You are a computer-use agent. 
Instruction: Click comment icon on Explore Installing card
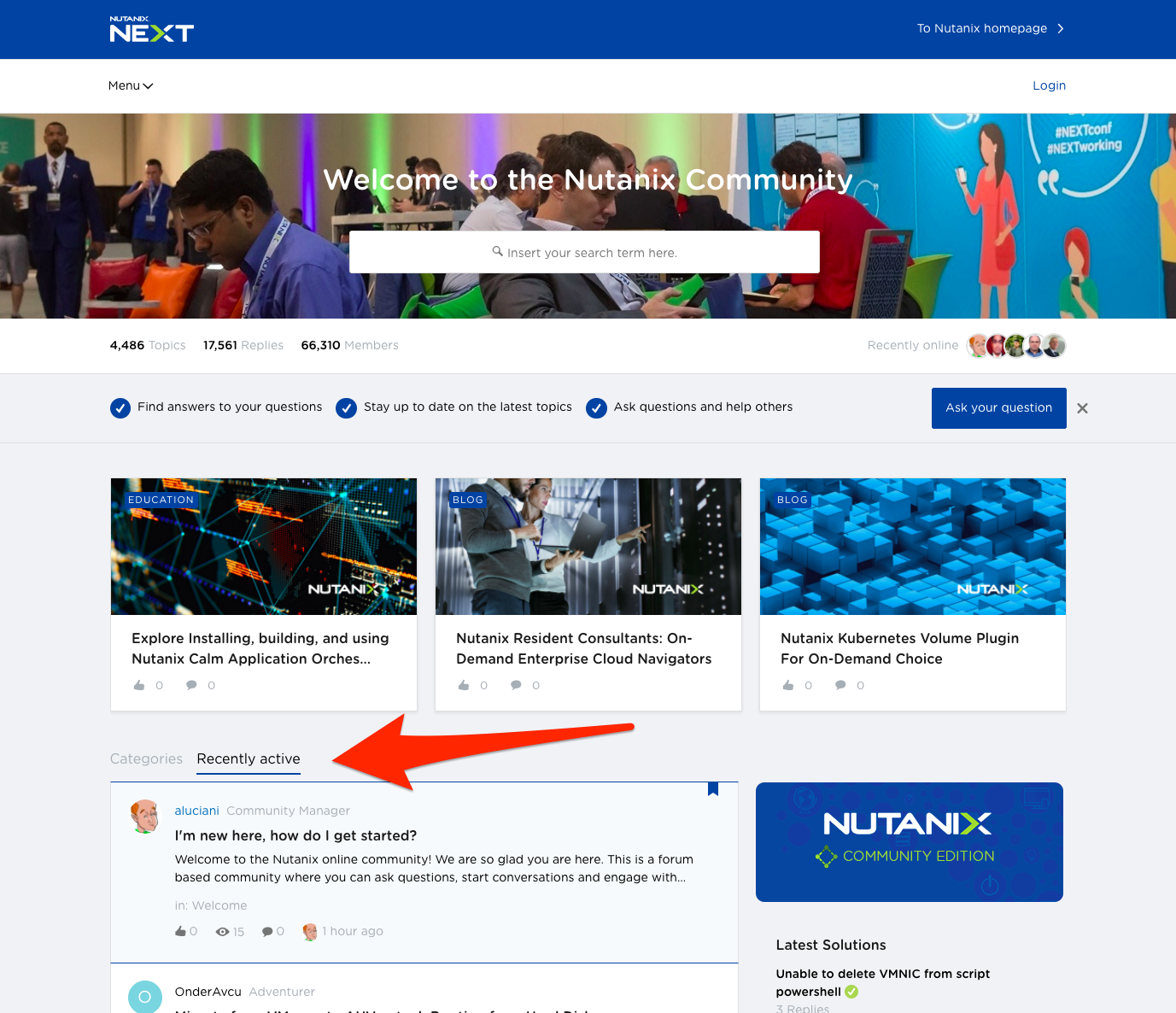[191, 685]
